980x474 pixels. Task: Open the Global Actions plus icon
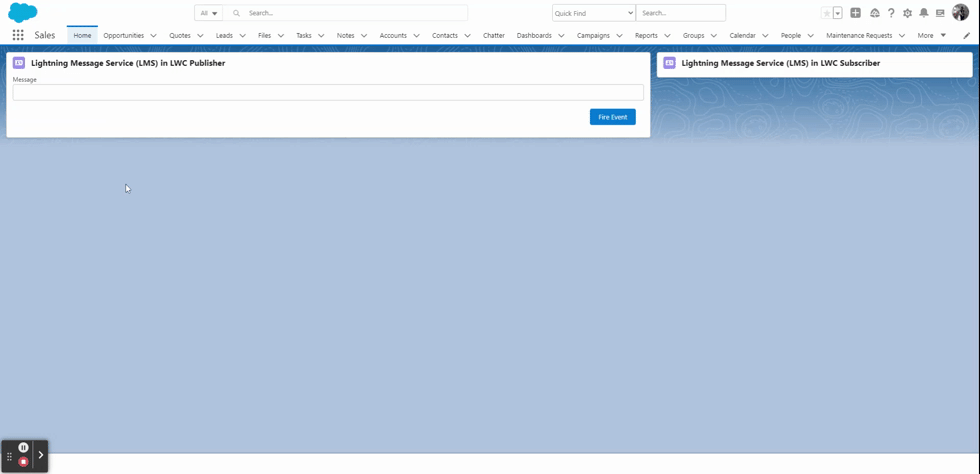point(856,13)
